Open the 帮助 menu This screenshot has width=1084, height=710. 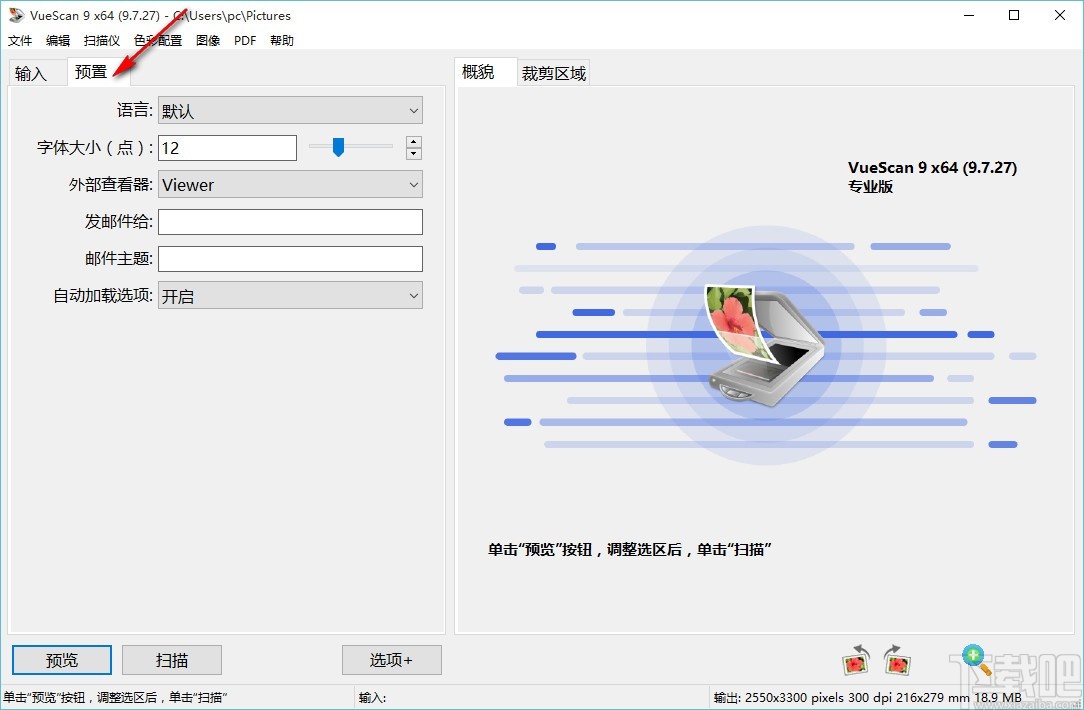pos(281,40)
